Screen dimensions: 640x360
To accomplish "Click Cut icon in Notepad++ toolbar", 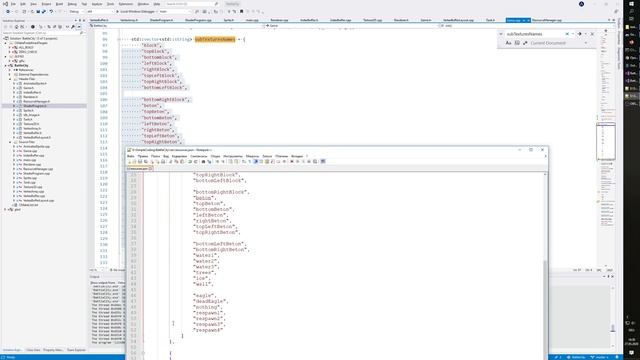I will click(171, 162).
